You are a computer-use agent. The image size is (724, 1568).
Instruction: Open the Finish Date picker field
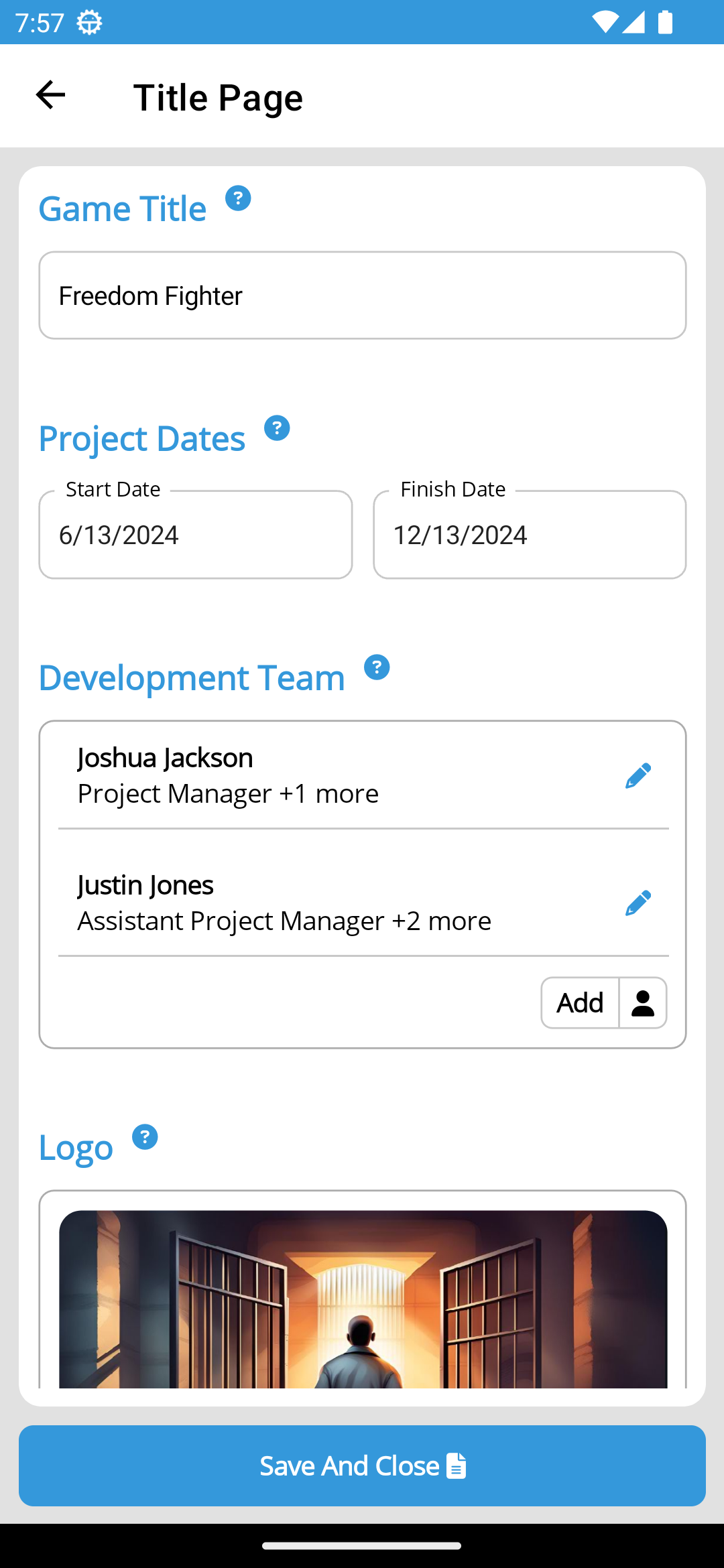(530, 535)
